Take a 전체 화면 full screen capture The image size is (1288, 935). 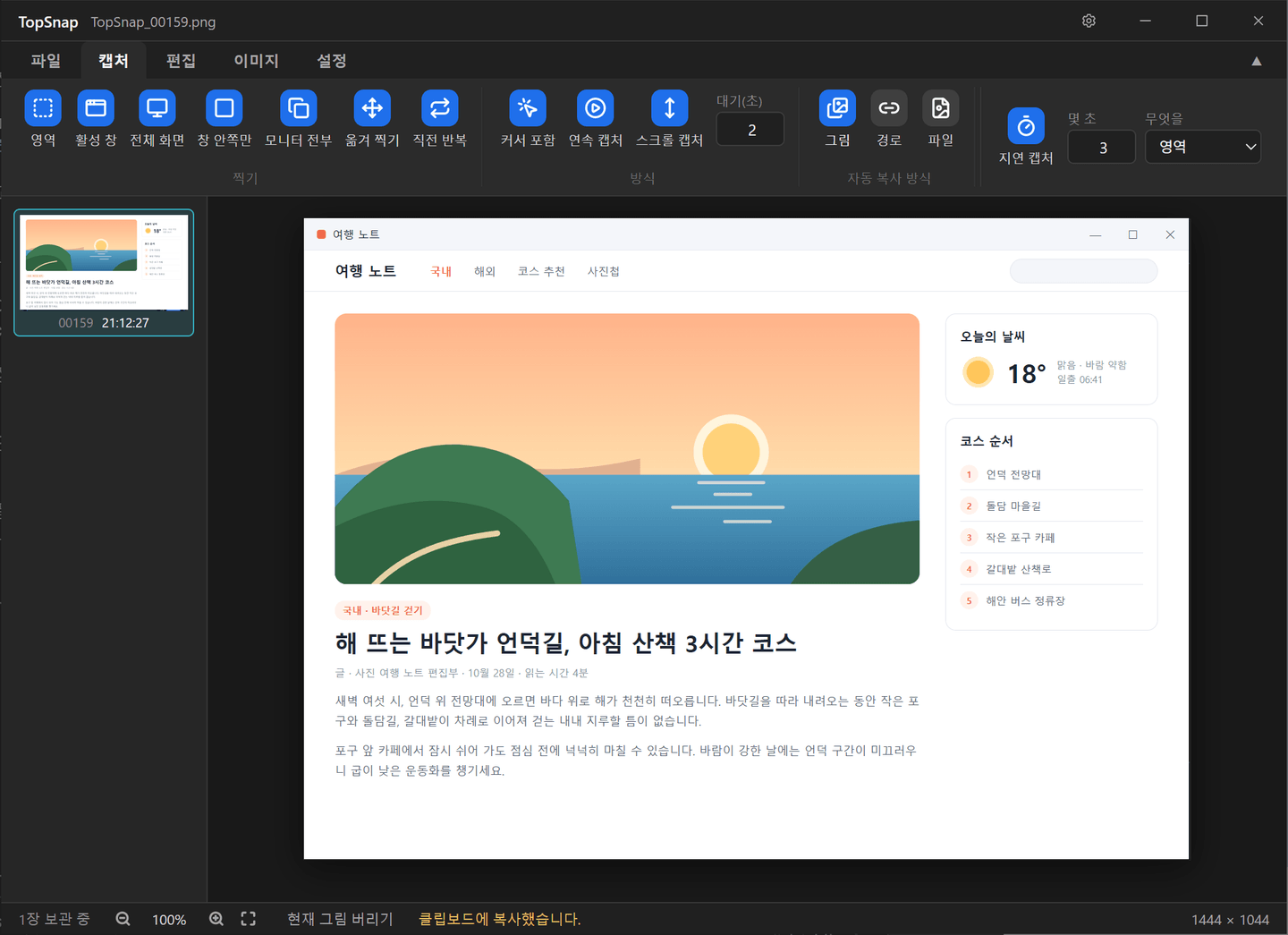coord(157,119)
